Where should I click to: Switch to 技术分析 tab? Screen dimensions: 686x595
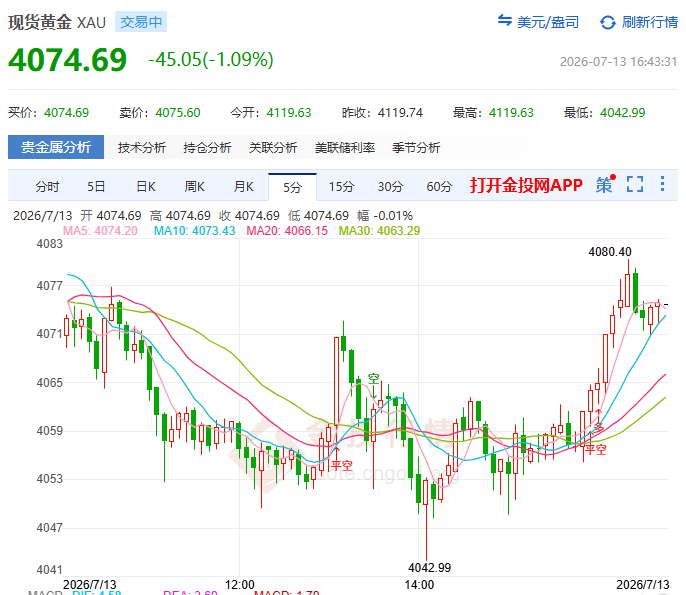pos(142,147)
